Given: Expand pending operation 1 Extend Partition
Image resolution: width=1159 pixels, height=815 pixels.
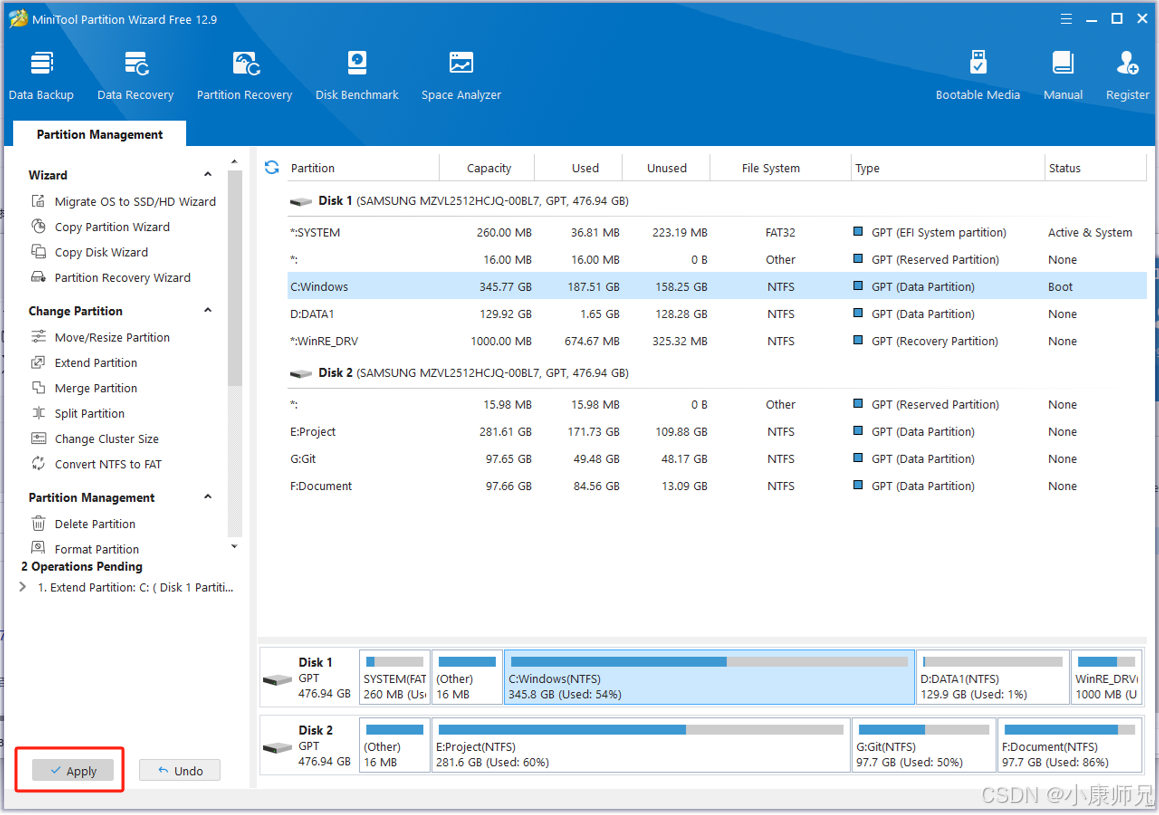Looking at the screenshot, I should 23,587.
